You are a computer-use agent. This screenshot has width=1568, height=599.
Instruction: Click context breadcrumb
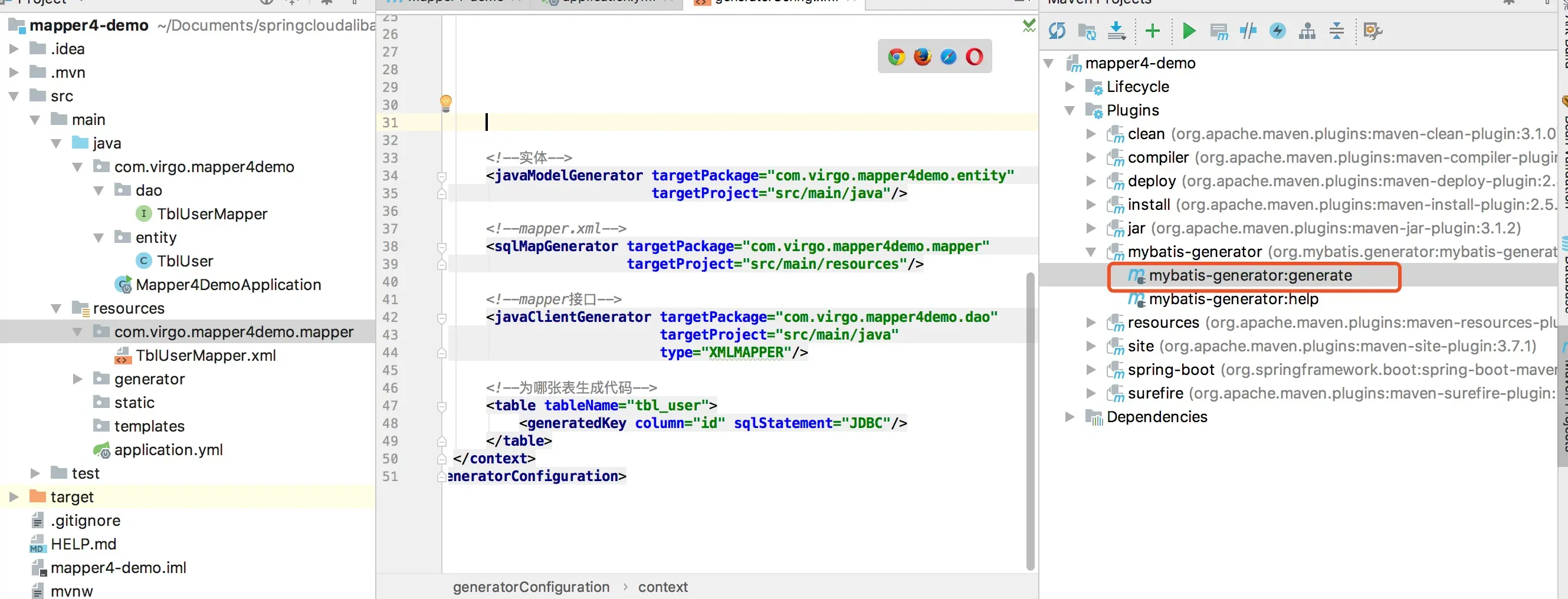tap(663, 587)
